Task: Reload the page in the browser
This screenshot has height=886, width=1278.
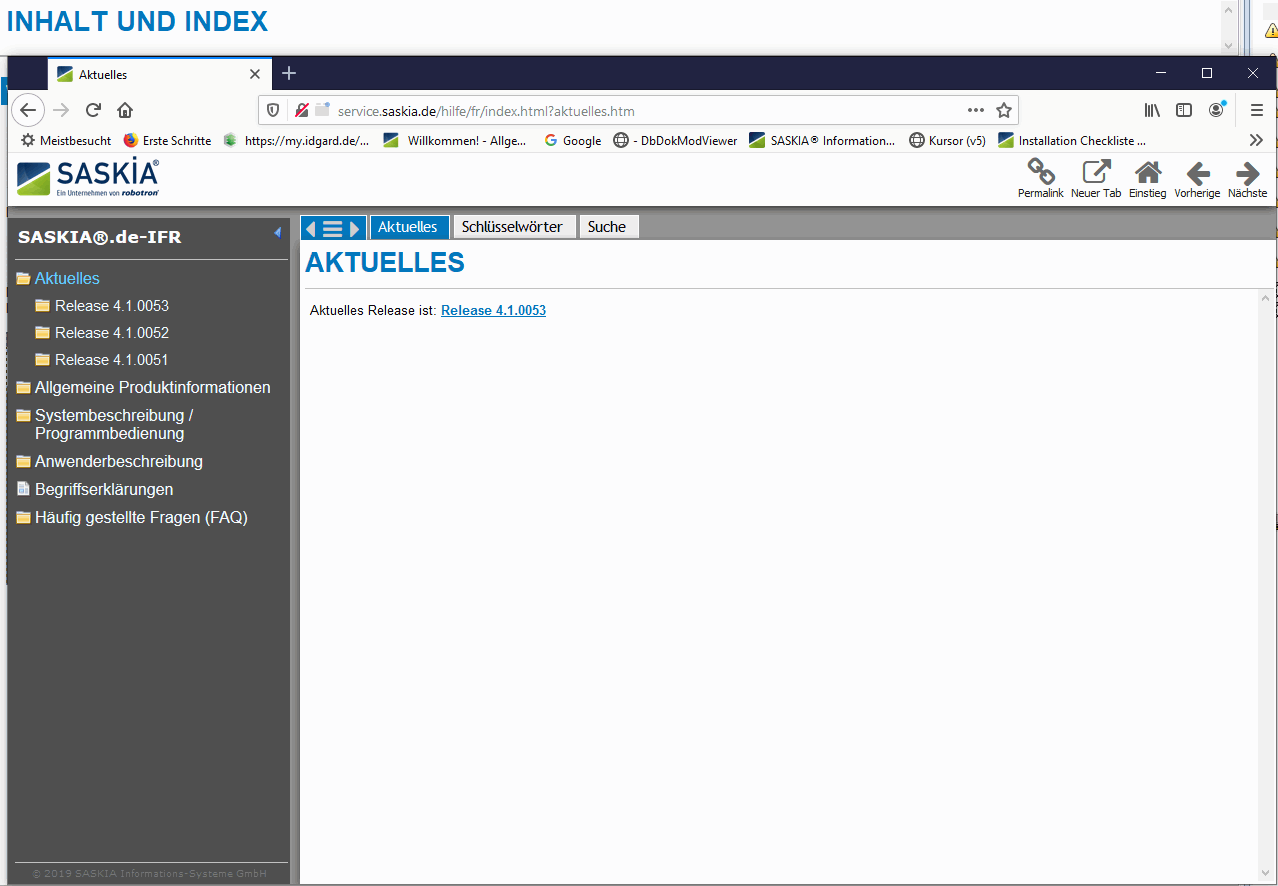Action: pyautogui.click(x=93, y=110)
